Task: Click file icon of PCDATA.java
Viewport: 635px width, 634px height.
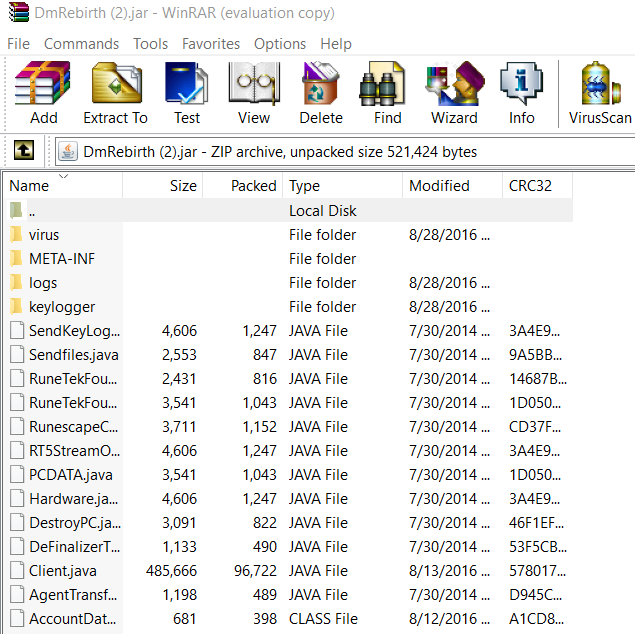Action: click(x=17, y=474)
